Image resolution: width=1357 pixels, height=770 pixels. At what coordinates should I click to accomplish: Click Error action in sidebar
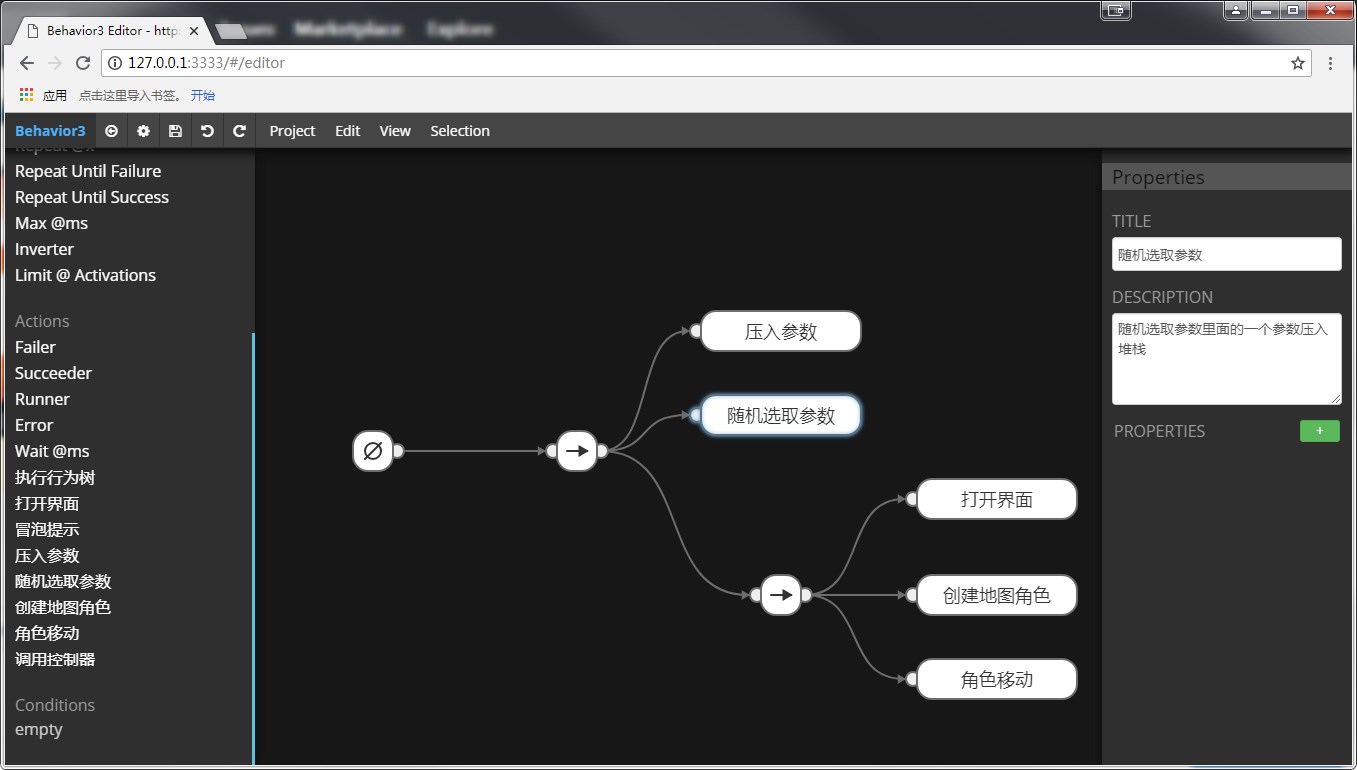coord(34,425)
